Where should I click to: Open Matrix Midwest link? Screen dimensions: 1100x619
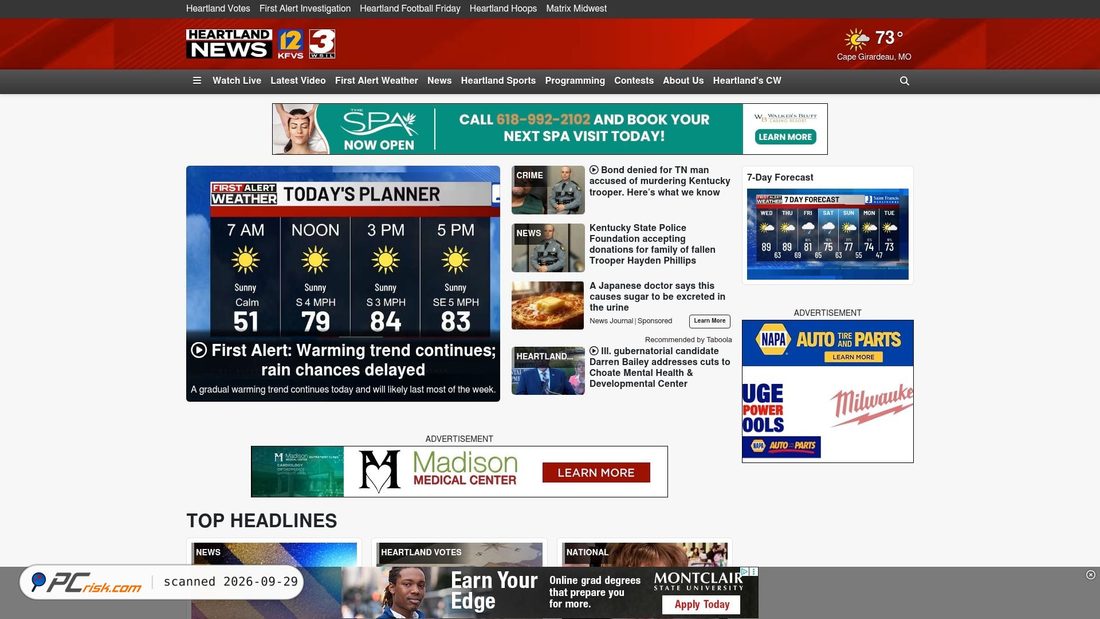point(577,8)
